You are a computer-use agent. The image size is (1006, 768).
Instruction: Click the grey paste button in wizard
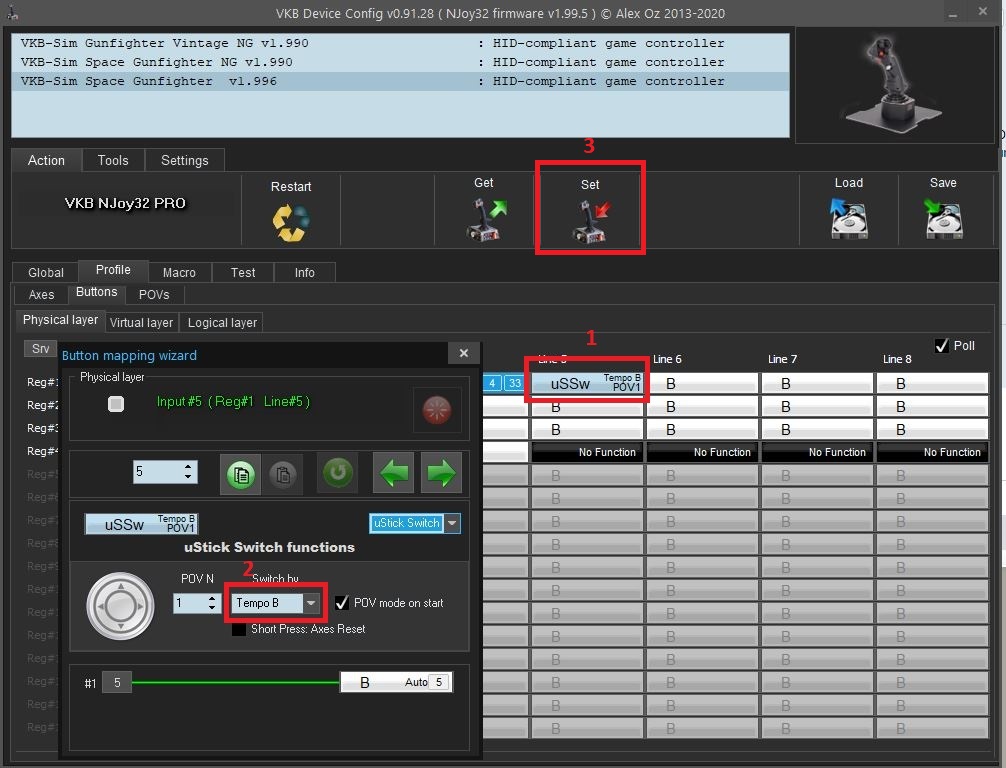[283, 474]
